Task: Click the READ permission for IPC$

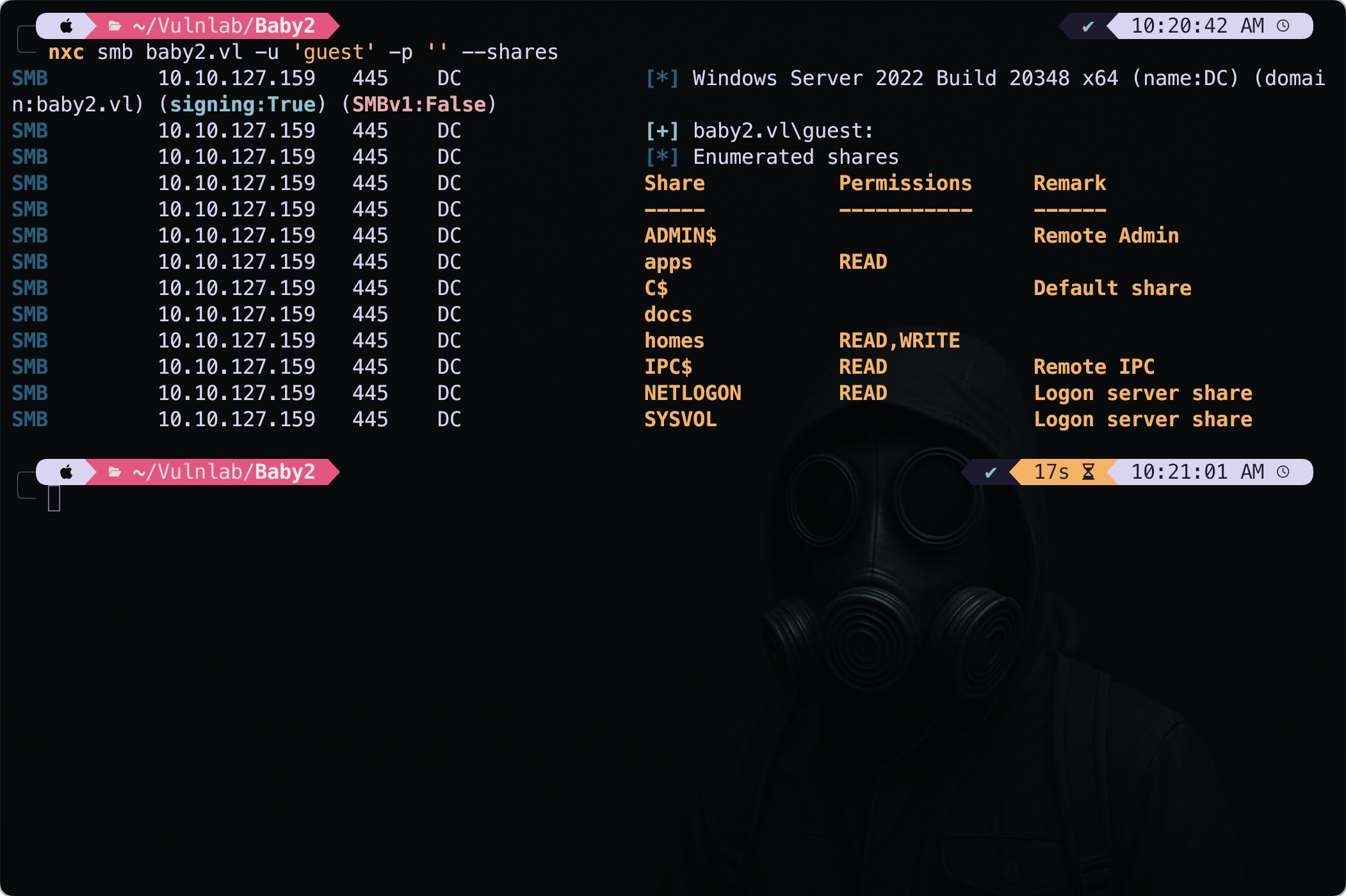Action: [863, 367]
